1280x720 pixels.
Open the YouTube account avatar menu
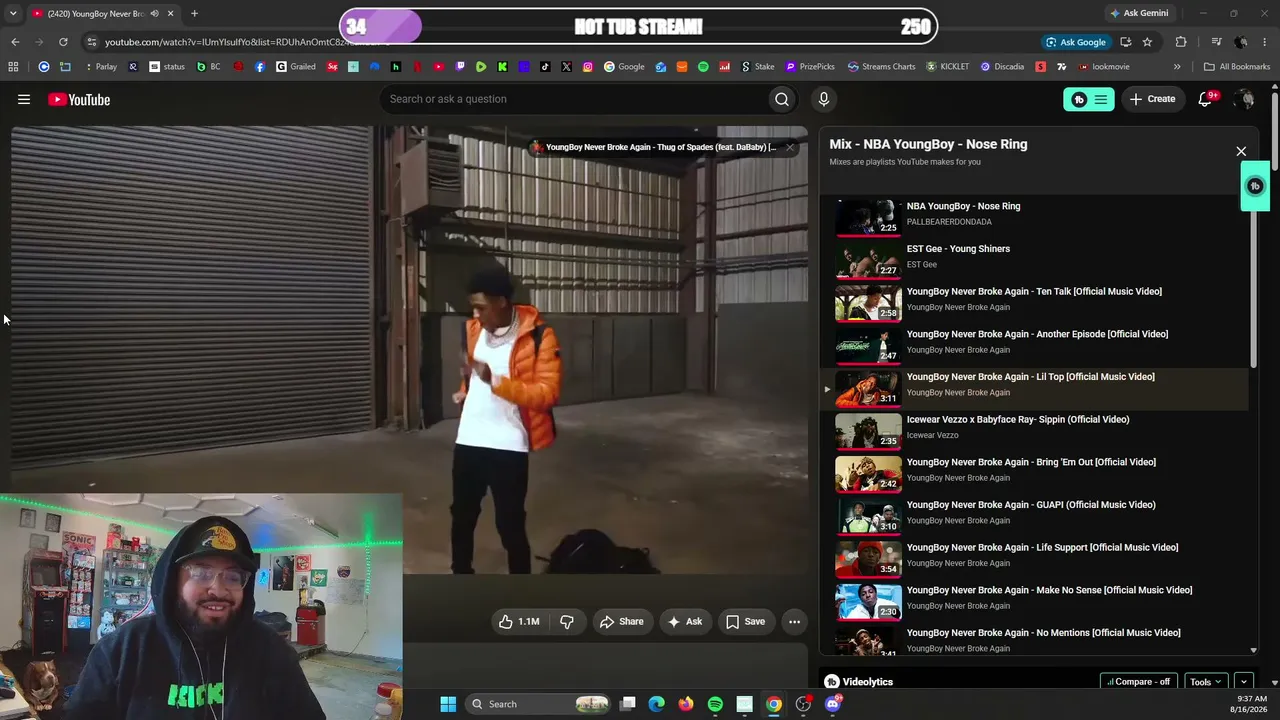click(x=1244, y=99)
